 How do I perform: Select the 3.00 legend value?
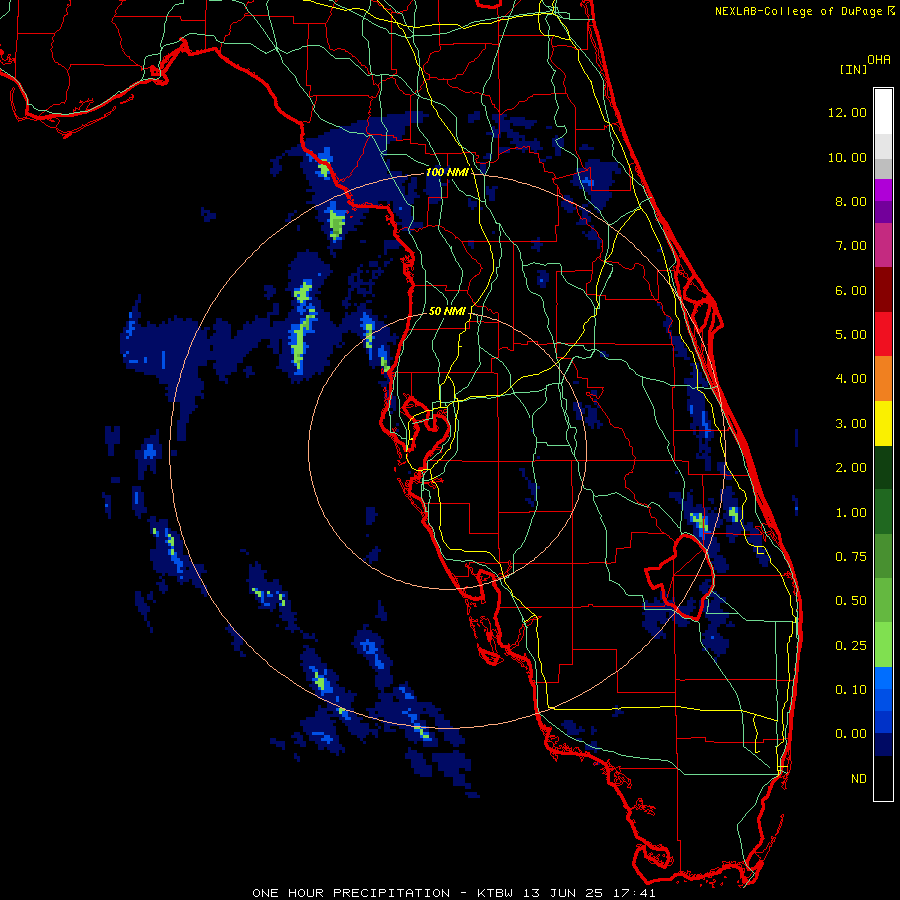851,424
